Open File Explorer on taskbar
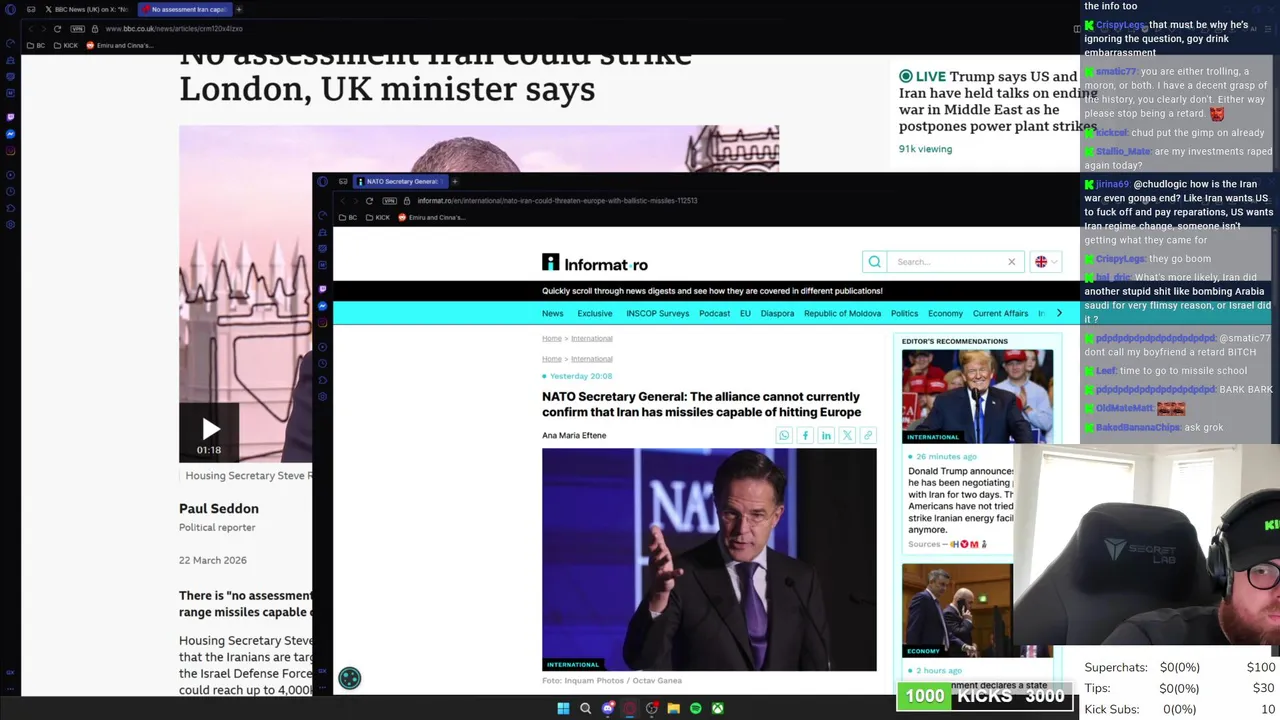Image resolution: width=1280 pixels, height=720 pixels. pos(674,708)
